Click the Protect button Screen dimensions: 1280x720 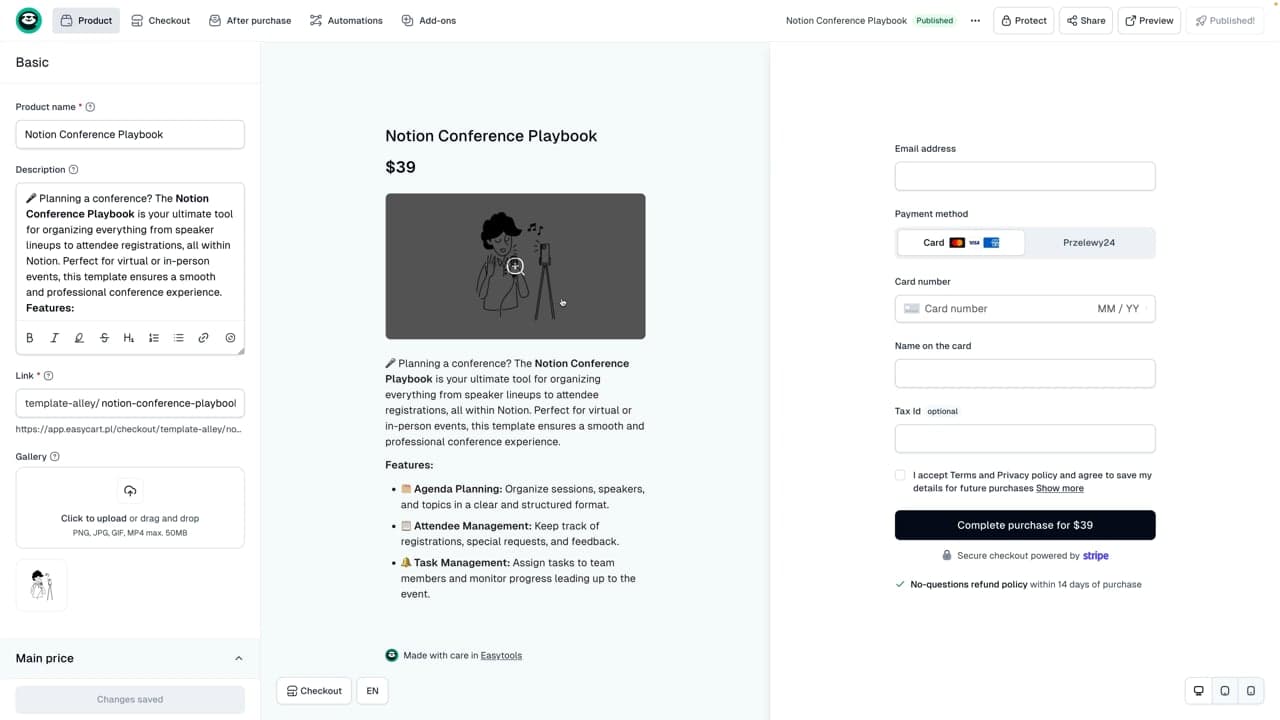click(x=1023, y=20)
